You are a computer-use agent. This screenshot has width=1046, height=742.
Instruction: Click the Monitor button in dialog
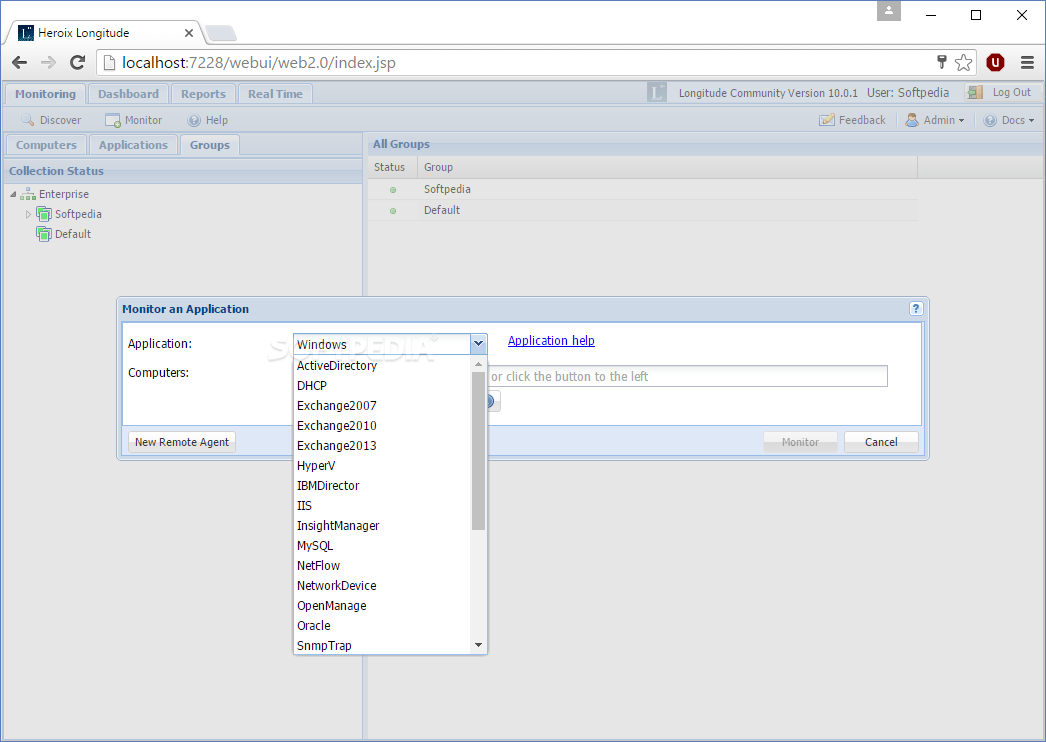801,442
